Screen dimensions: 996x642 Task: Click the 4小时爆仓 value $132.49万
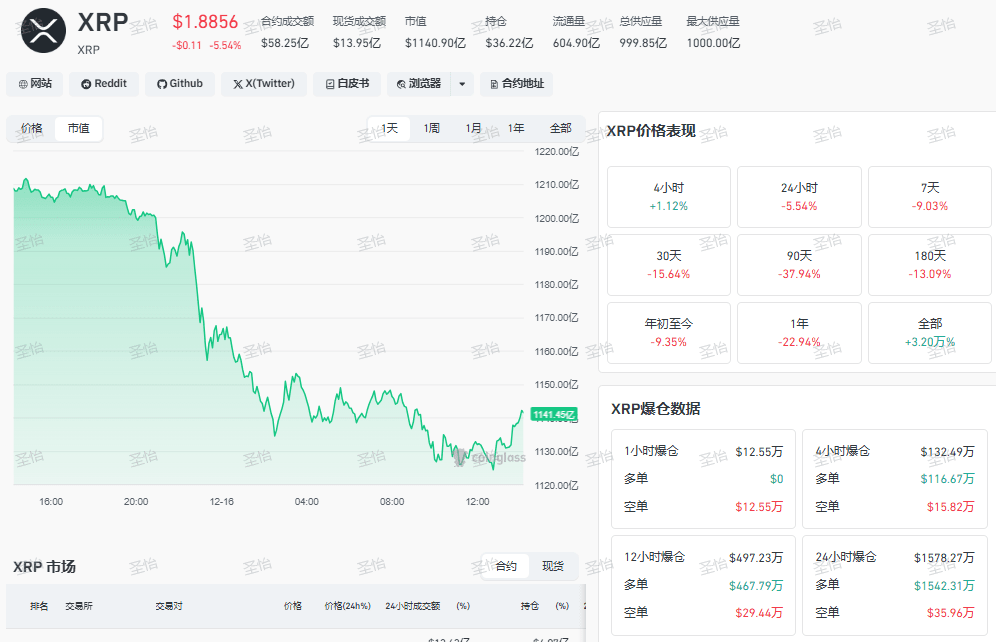tap(947, 451)
